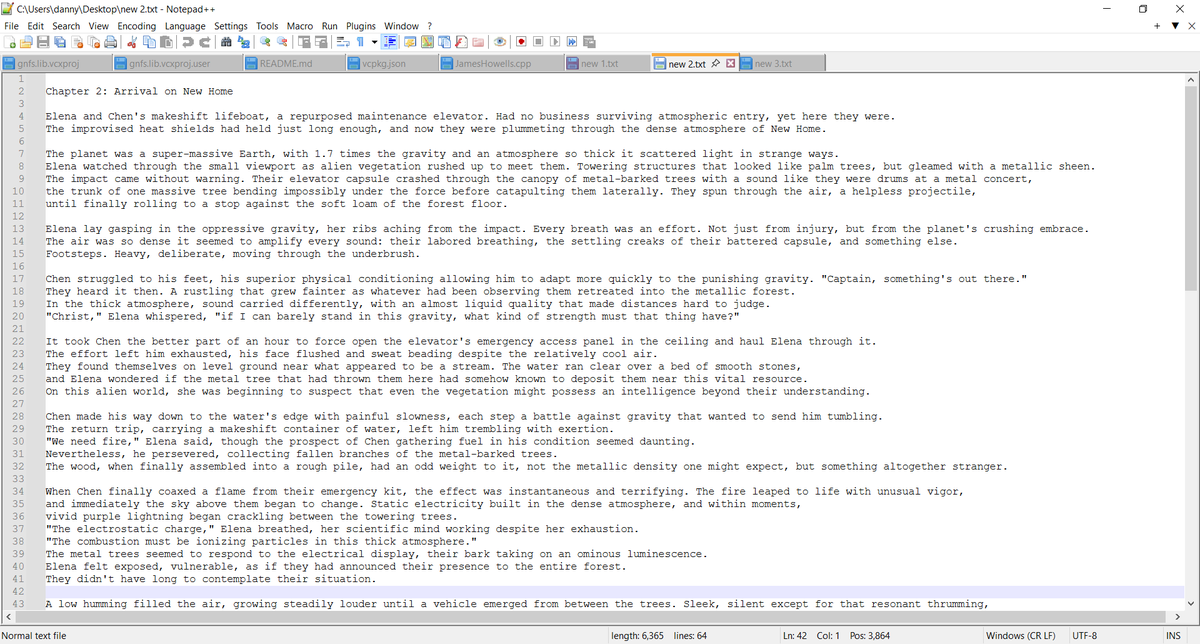The height and width of the screenshot is (644, 1200).
Task: Print the document via printer icon
Action: click(x=110, y=43)
